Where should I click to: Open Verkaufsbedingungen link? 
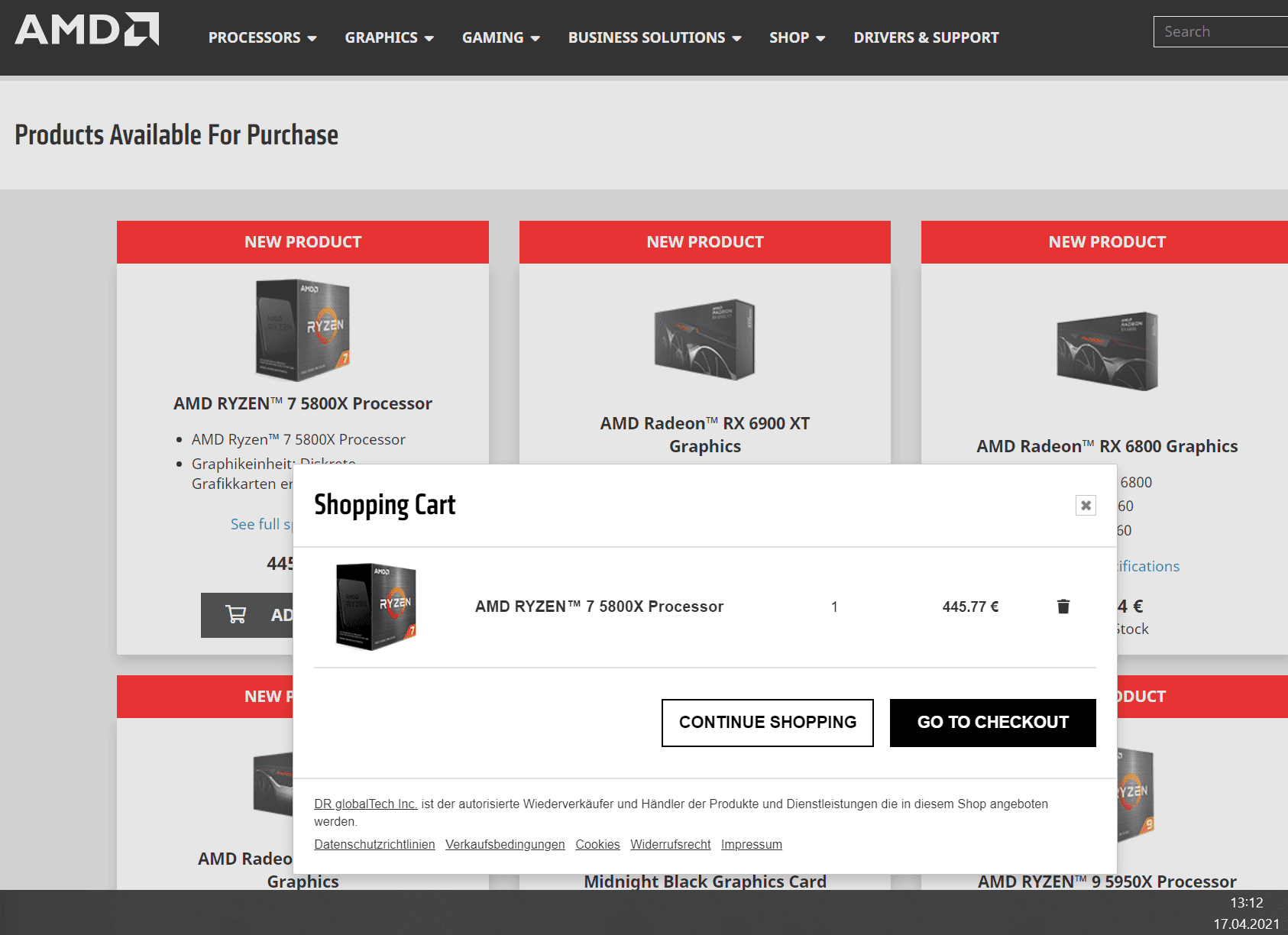tap(505, 844)
